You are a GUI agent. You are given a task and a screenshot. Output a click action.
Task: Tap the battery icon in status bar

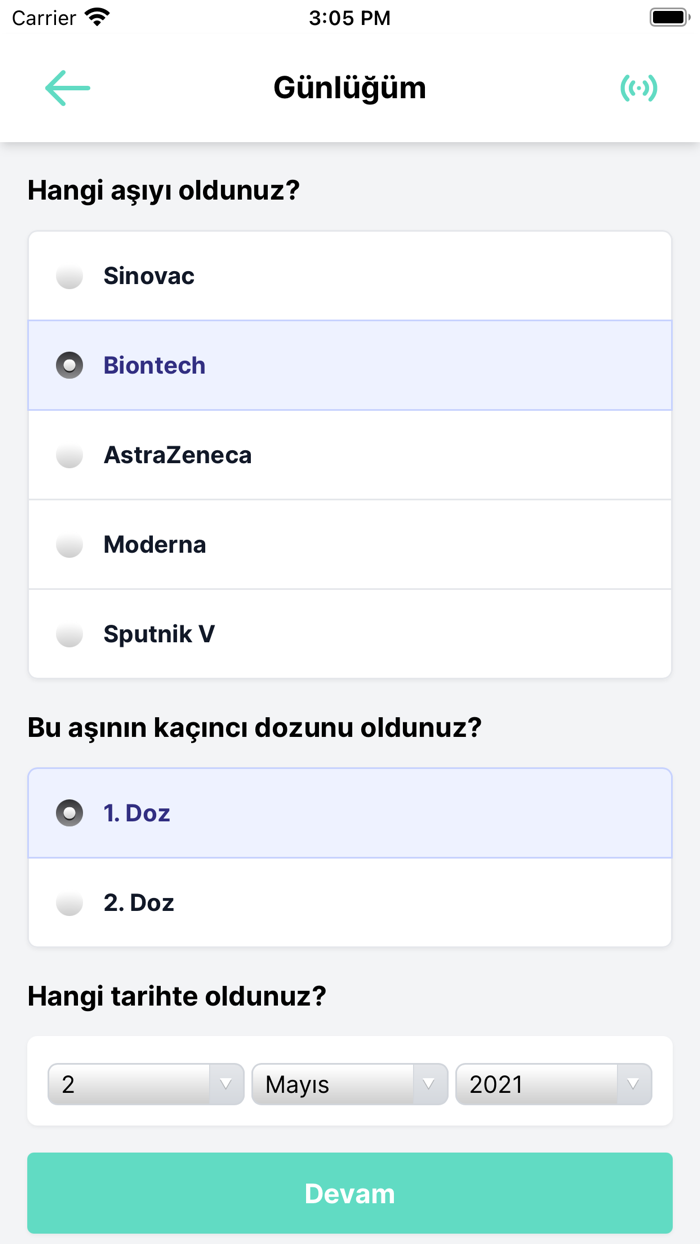(668, 18)
